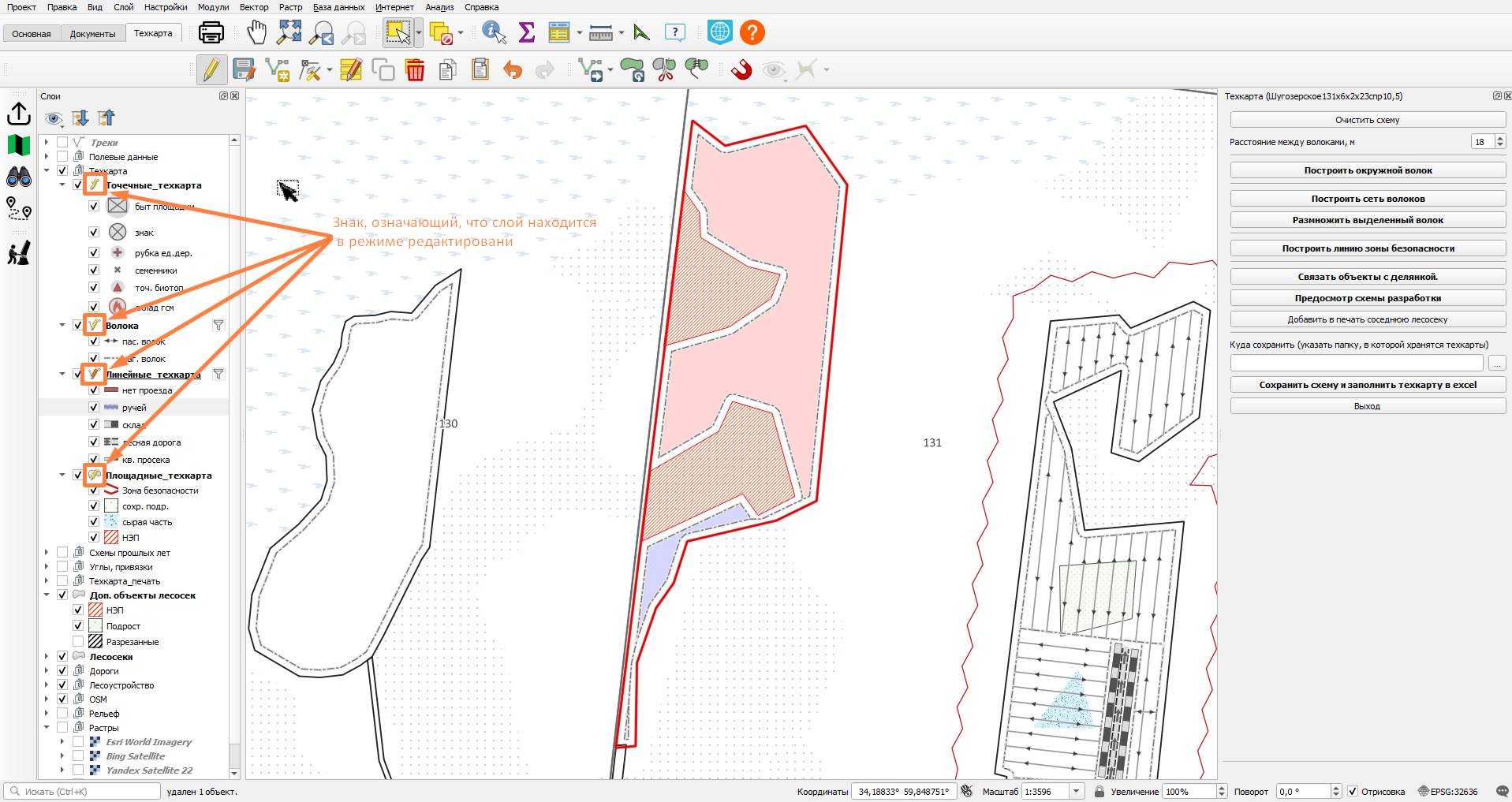1512x802 pixels.
Task: Click the save folder path input field
Action: (1357, 363)
